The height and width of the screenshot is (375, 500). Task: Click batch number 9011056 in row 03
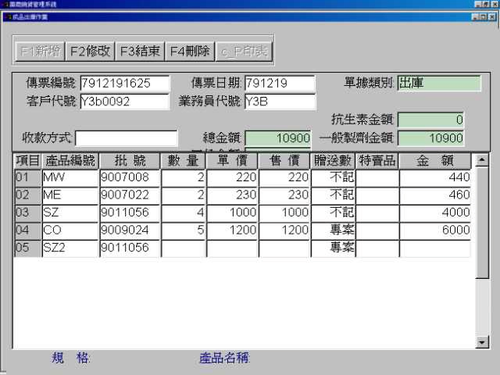pyautogui.click(x=130, y=213)
